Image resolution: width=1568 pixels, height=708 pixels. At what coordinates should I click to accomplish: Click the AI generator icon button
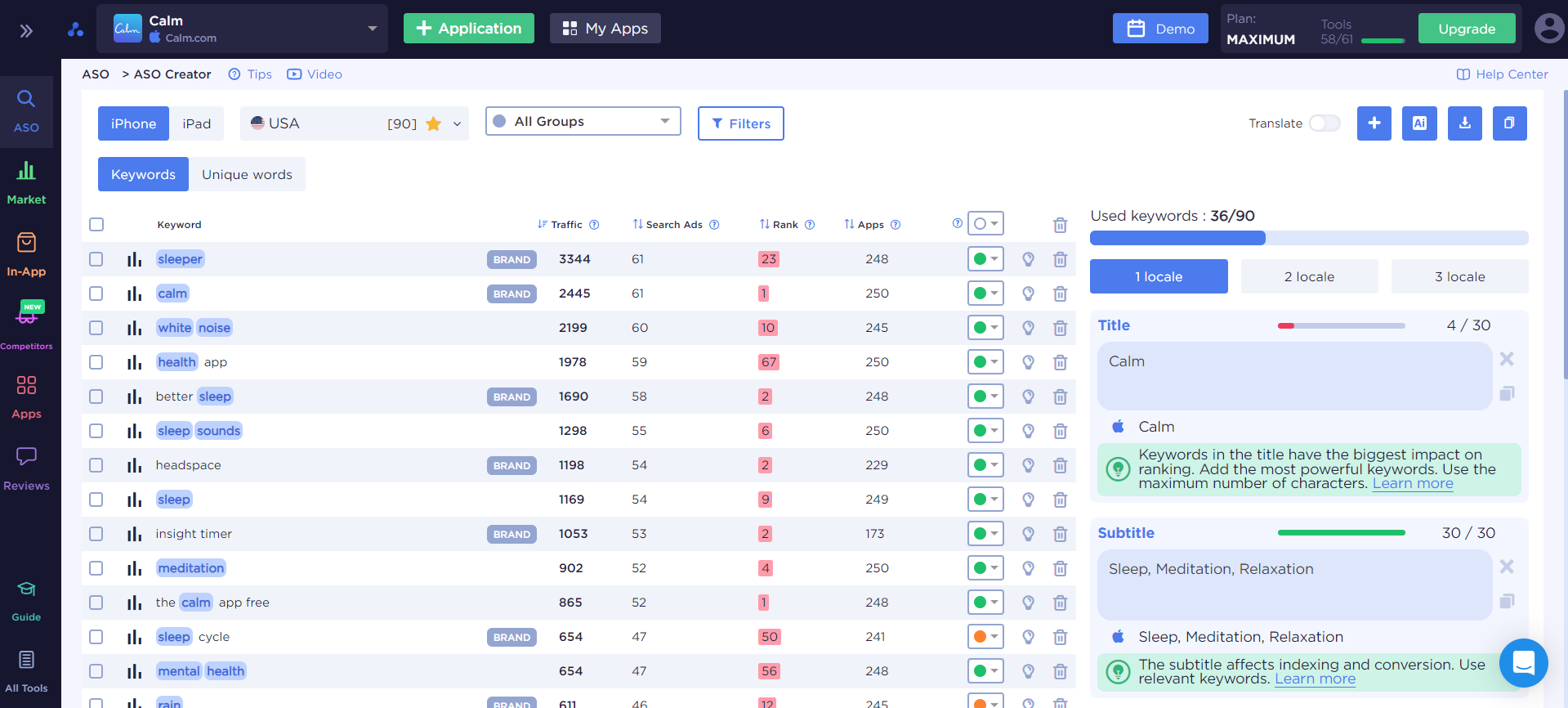click(x=1419, y=123)
